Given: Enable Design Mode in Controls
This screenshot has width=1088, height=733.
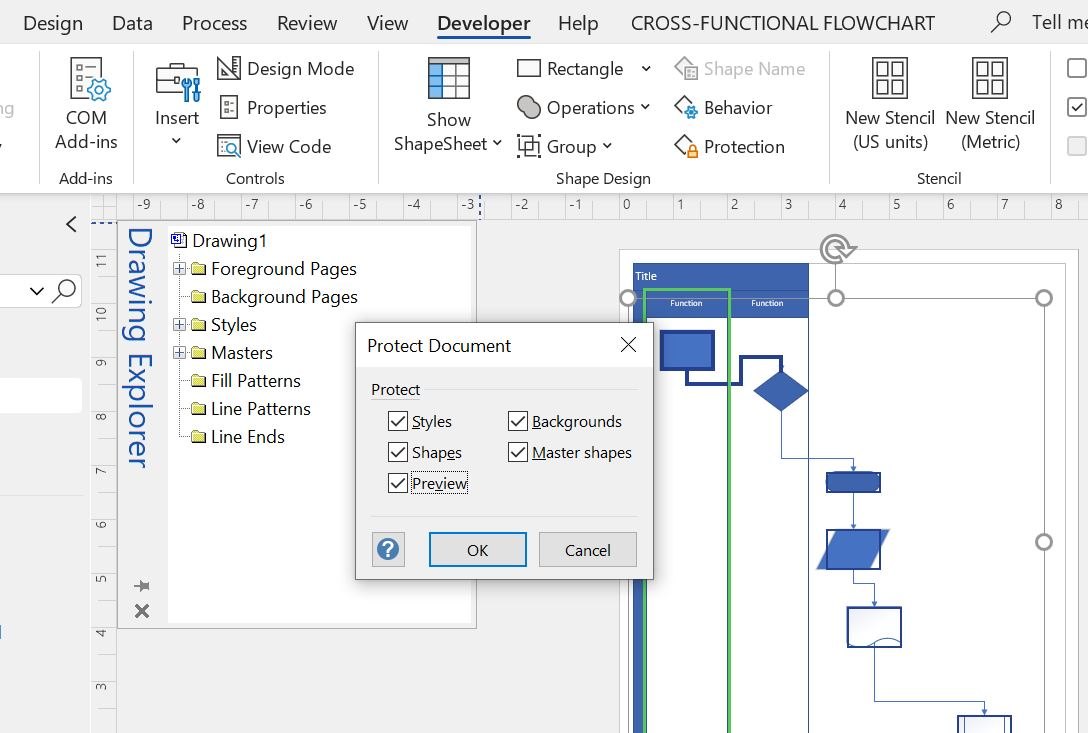Looking at the screenshot, I should (x=286, y=69).
